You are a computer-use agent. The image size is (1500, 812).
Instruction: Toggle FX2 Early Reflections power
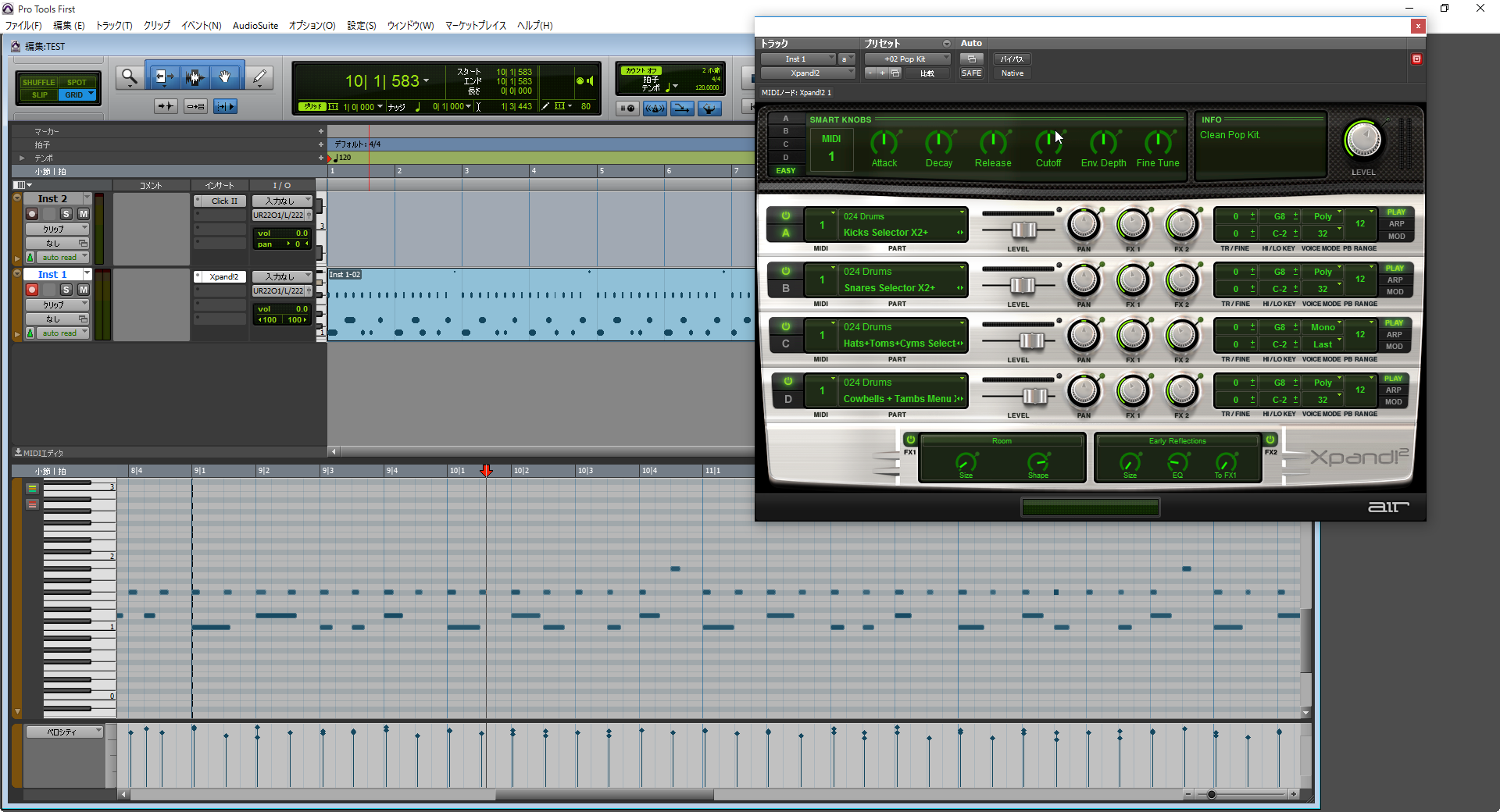1270,440
